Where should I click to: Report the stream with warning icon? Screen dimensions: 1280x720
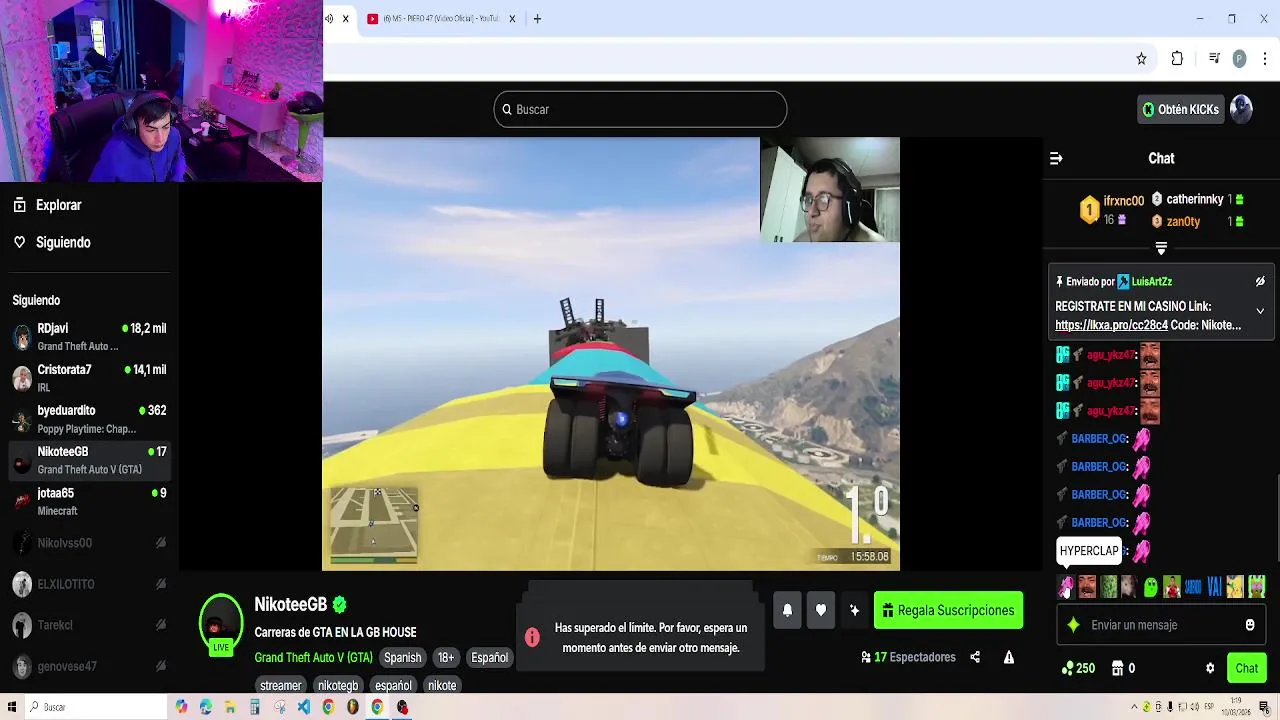(1009, 657)
